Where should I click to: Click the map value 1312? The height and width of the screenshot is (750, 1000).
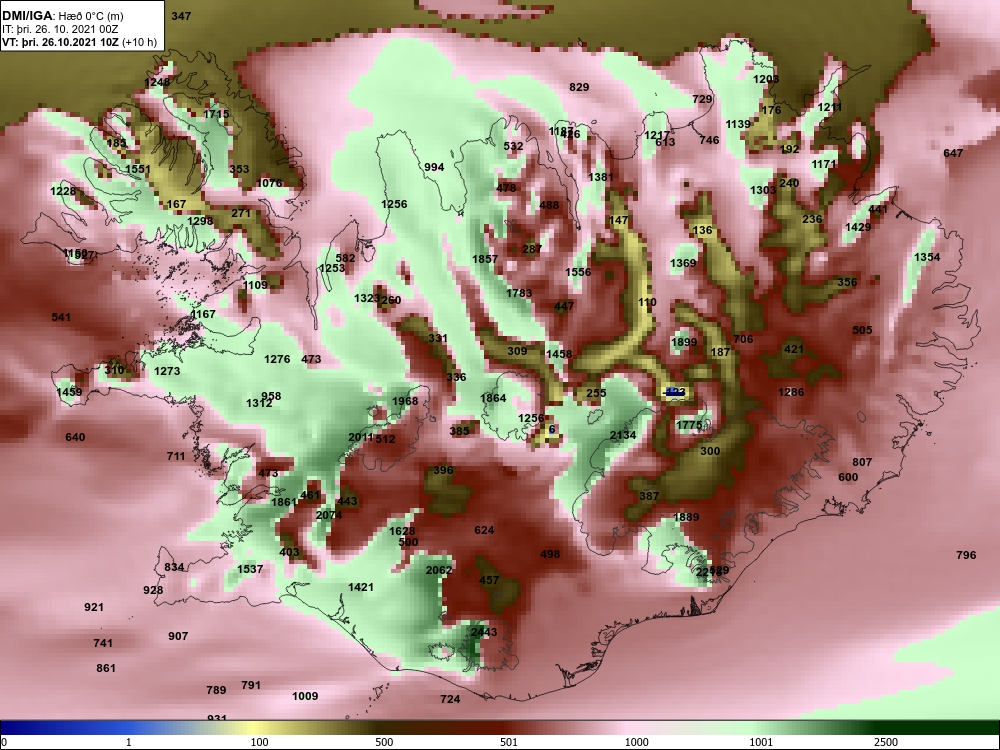click(259, 404)
